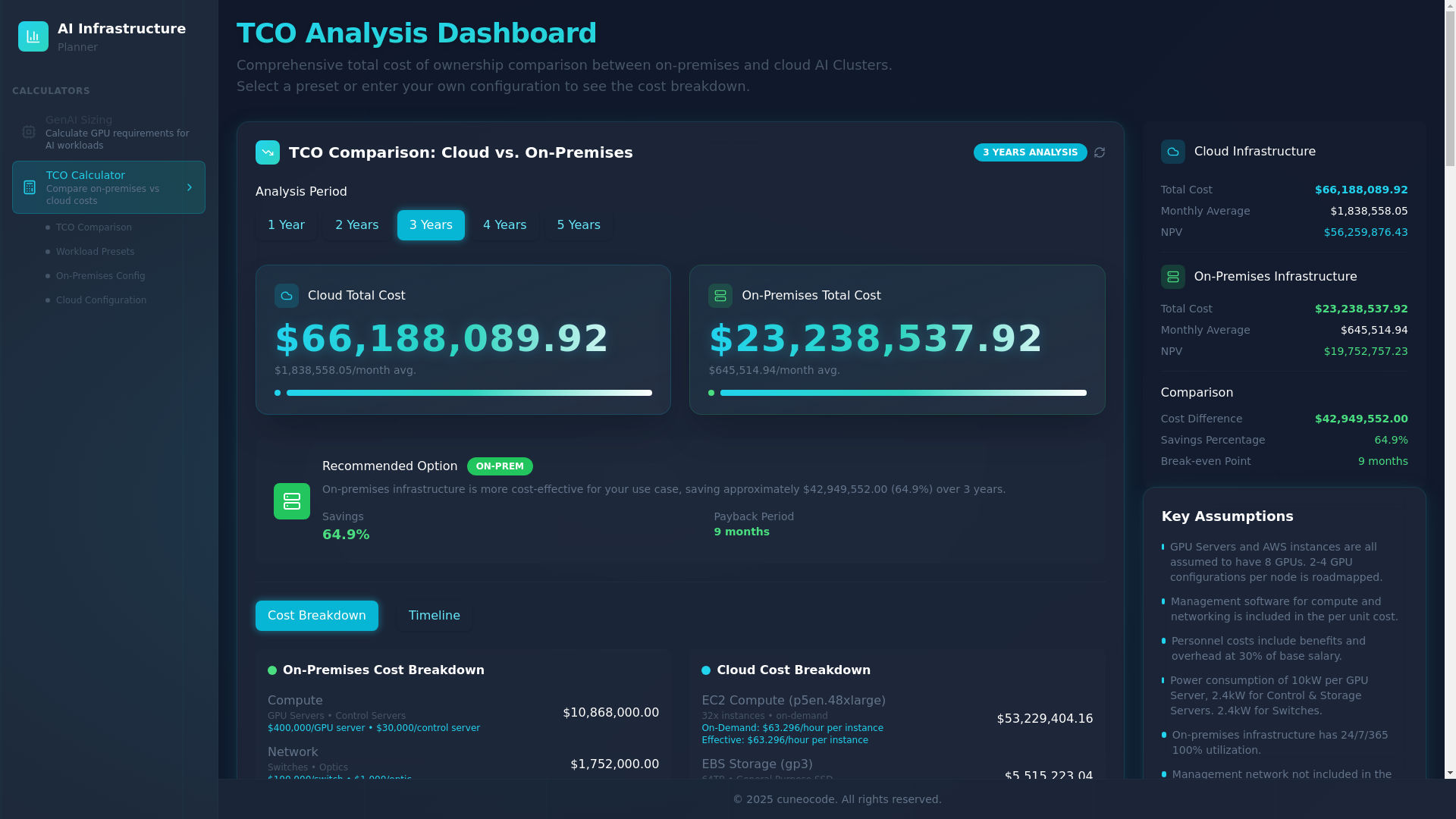Select the 2 Years analysis period
Screen dimensions: 1456x819
tap(357, 225)
